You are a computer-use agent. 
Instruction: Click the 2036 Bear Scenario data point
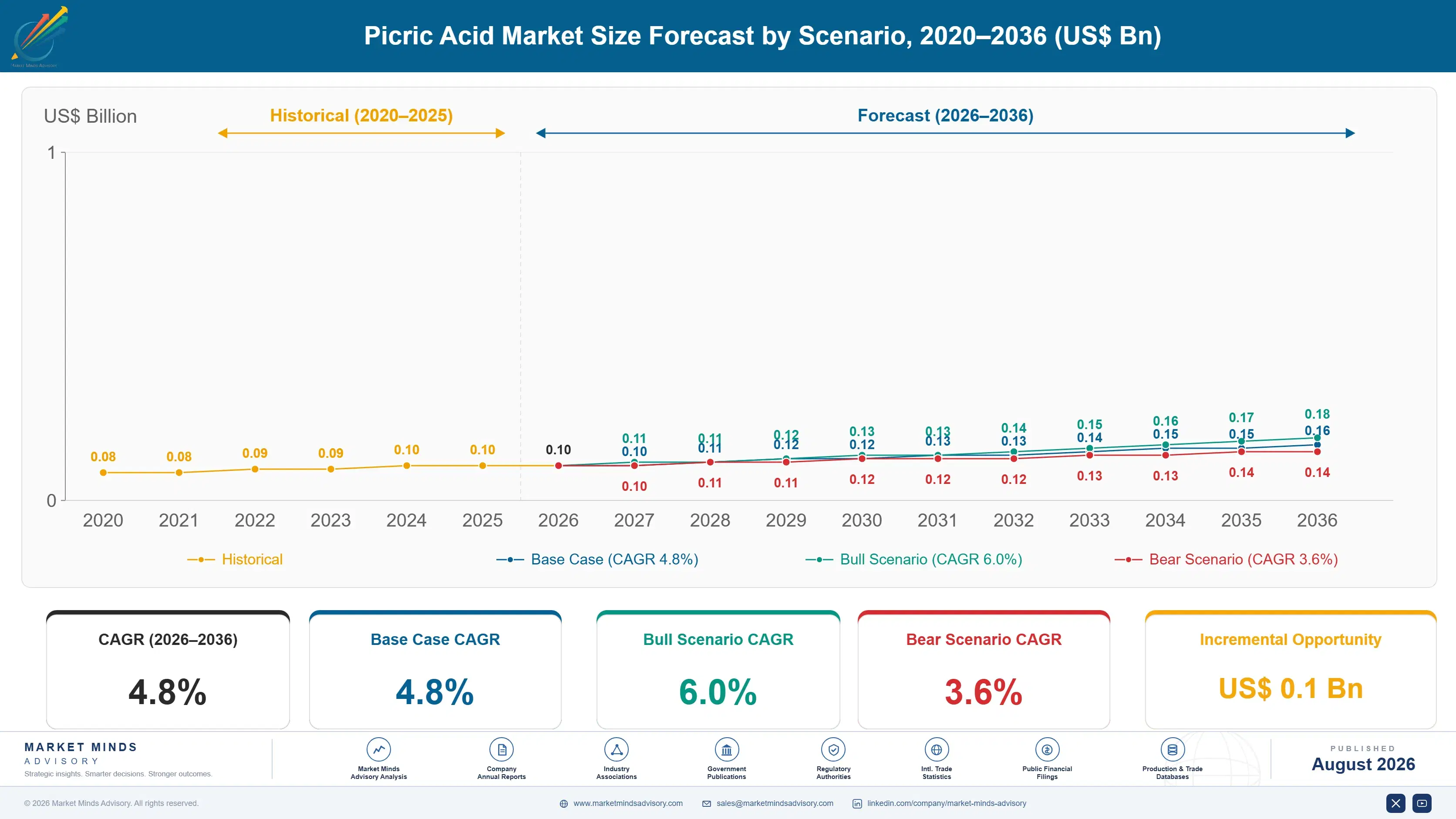[x=1317, y=452]
